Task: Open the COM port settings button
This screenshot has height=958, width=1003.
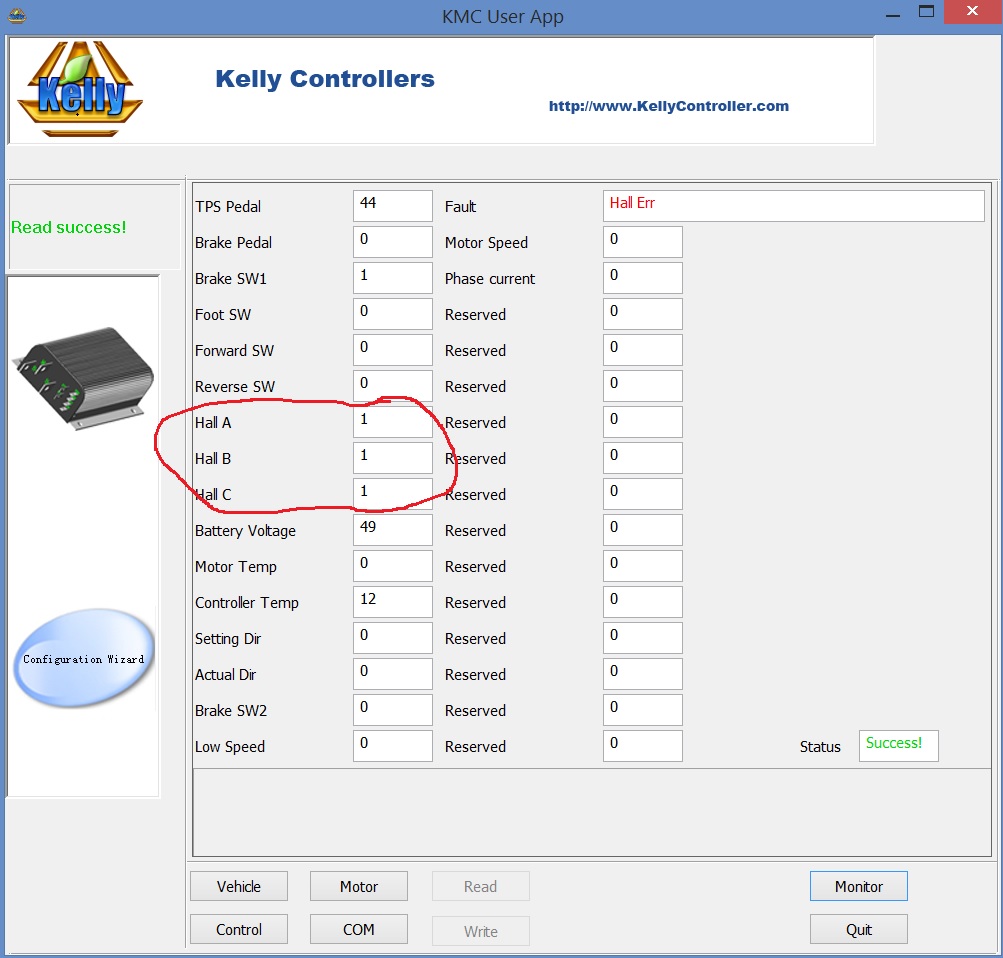Action: [x=359, y=929]
